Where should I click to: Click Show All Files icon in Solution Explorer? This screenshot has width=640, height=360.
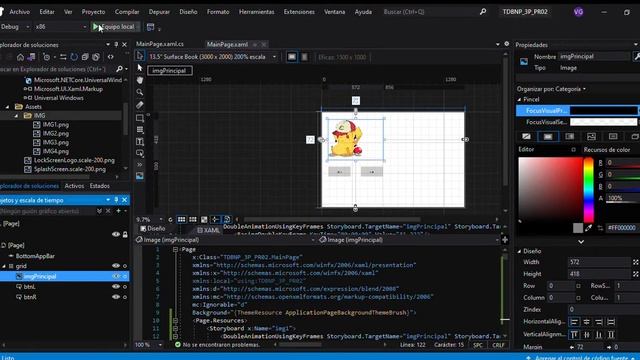click(x=96, y=57)
